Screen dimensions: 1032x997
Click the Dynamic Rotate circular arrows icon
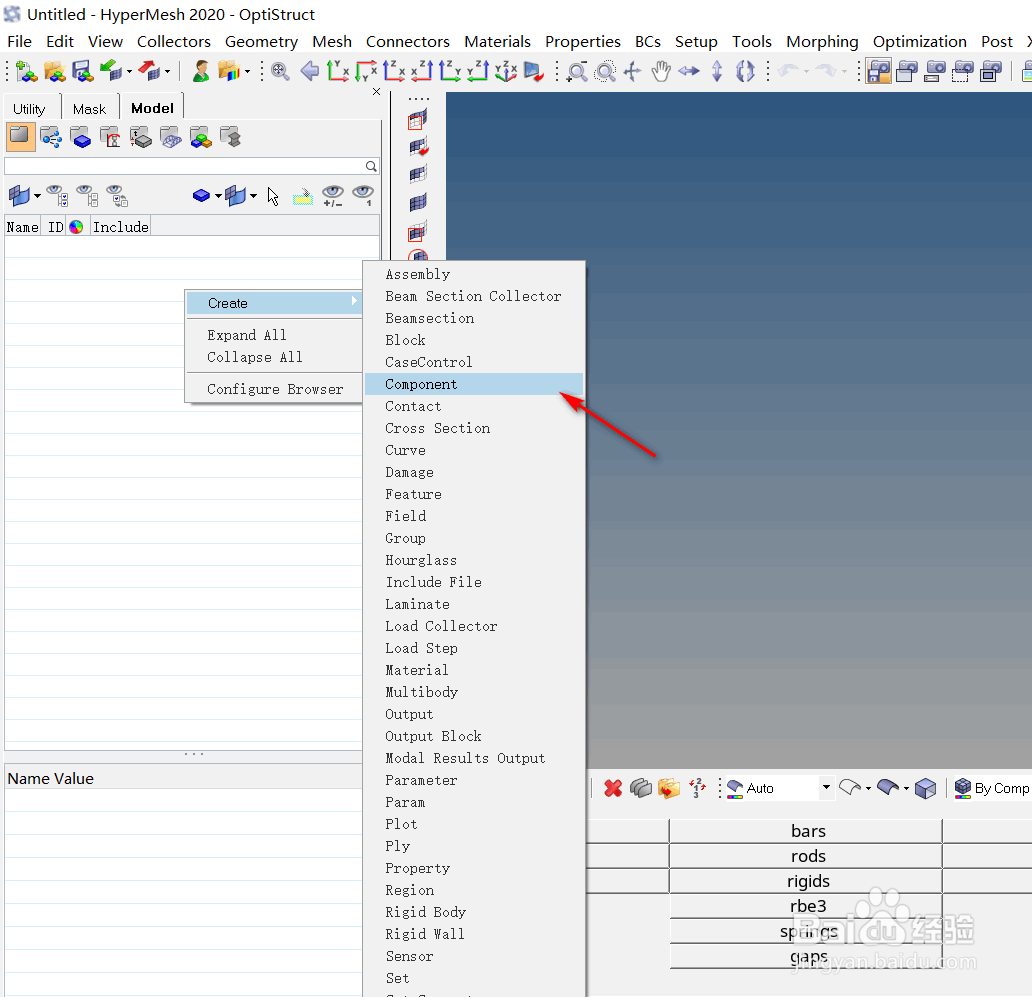click(745, 71)
